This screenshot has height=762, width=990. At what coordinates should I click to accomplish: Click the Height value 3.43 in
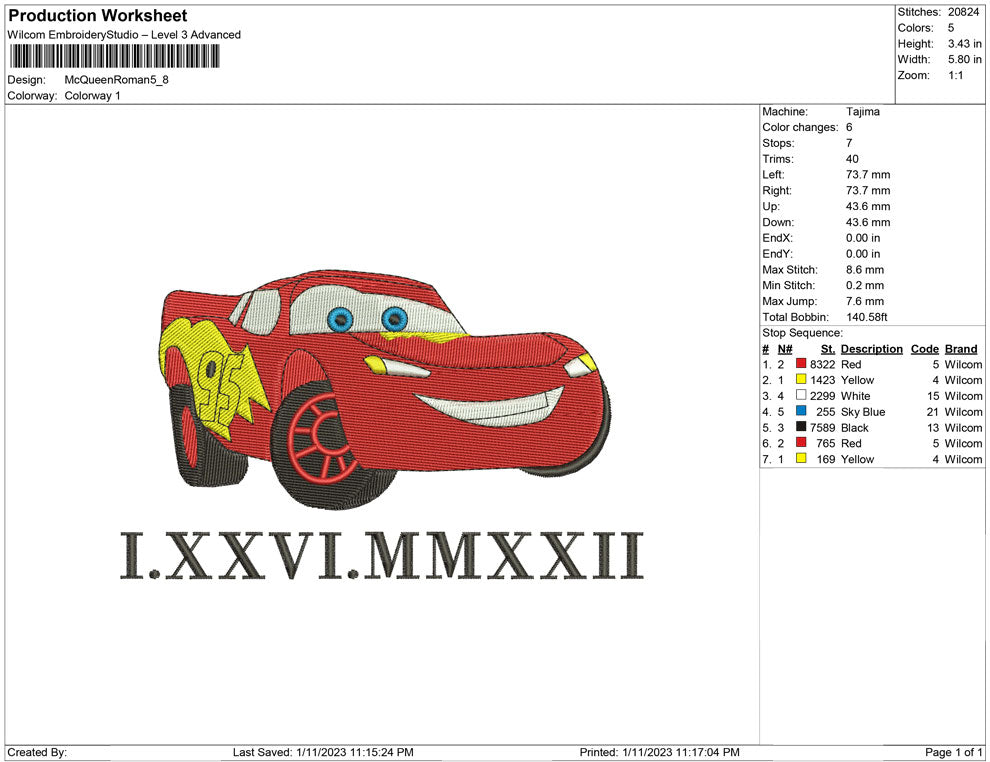[964, 44]
